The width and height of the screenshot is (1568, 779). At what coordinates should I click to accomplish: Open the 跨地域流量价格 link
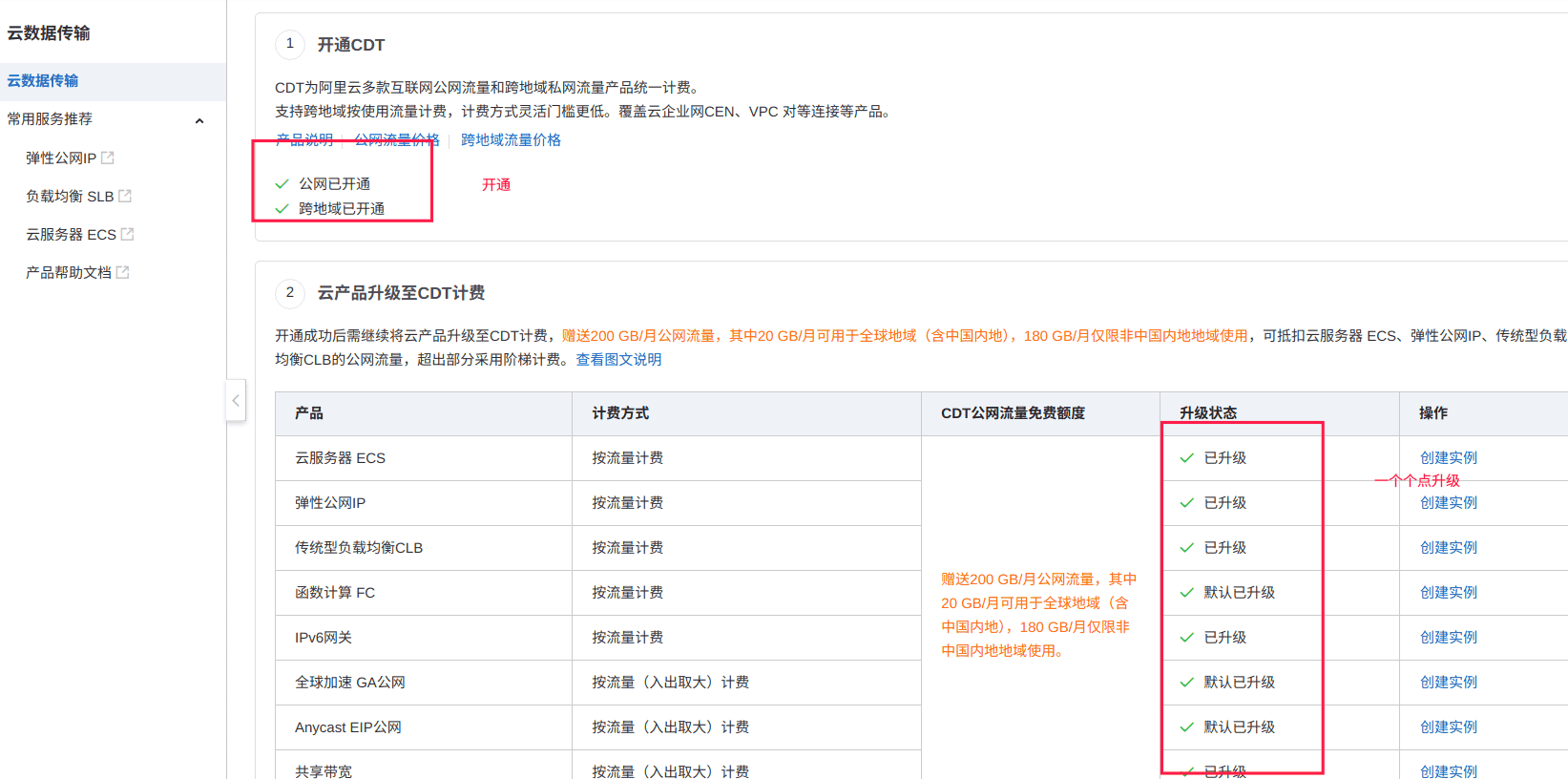click(x=511, y=140)
